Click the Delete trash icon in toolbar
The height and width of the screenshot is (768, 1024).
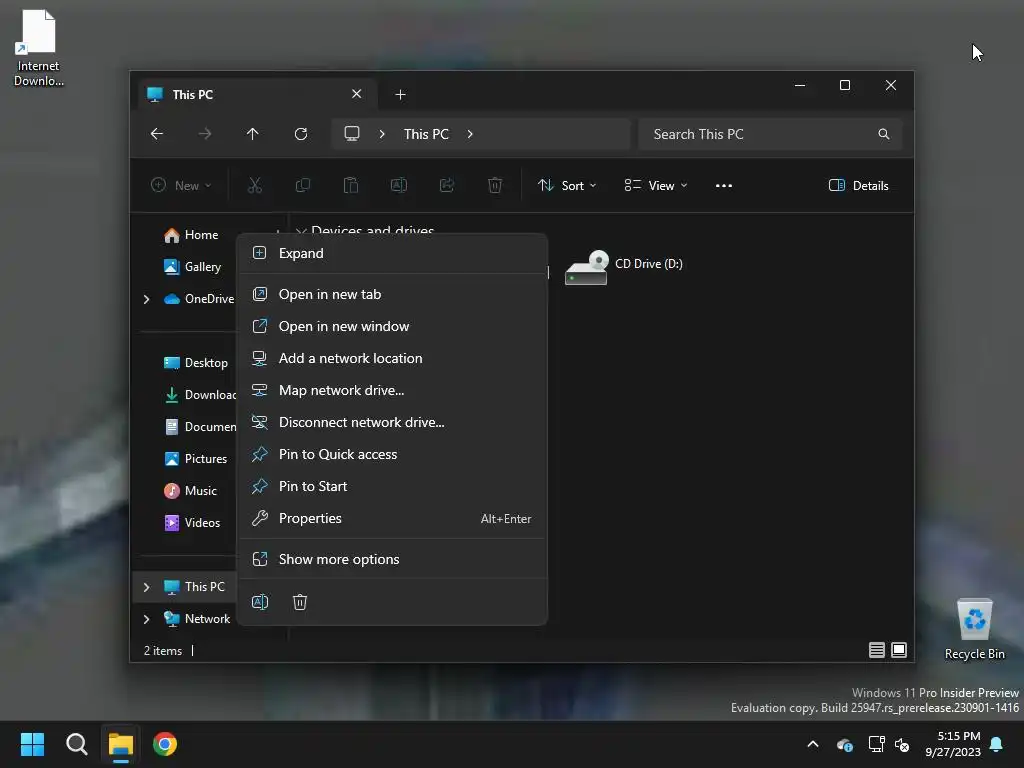[495, 185]
